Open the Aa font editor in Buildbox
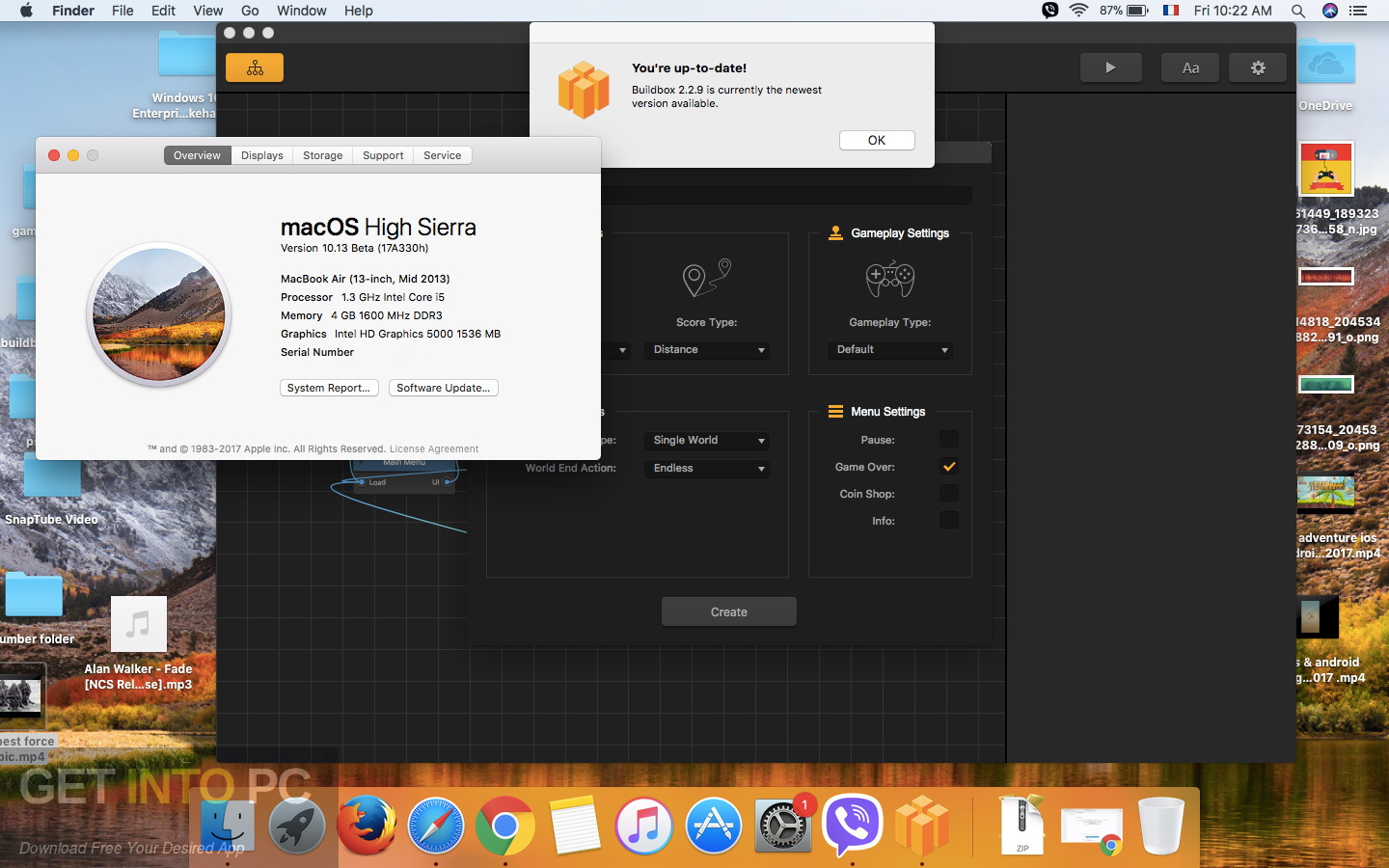 (x=1191, y=68)
